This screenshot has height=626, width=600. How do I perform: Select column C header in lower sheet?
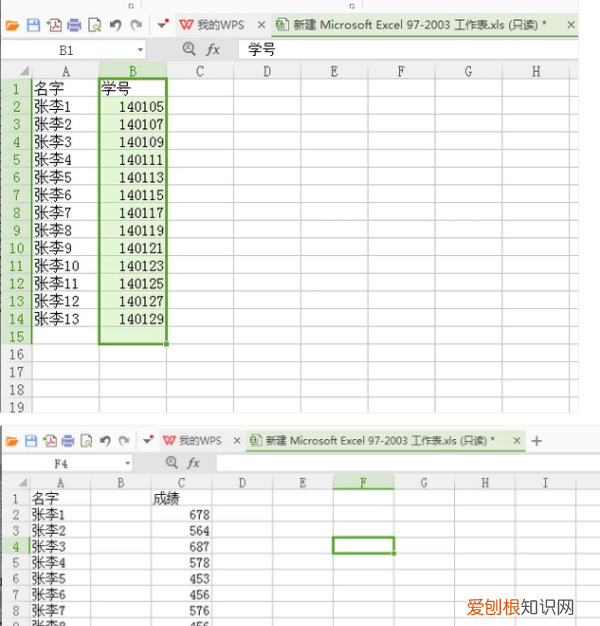click(x=182, y=483)
